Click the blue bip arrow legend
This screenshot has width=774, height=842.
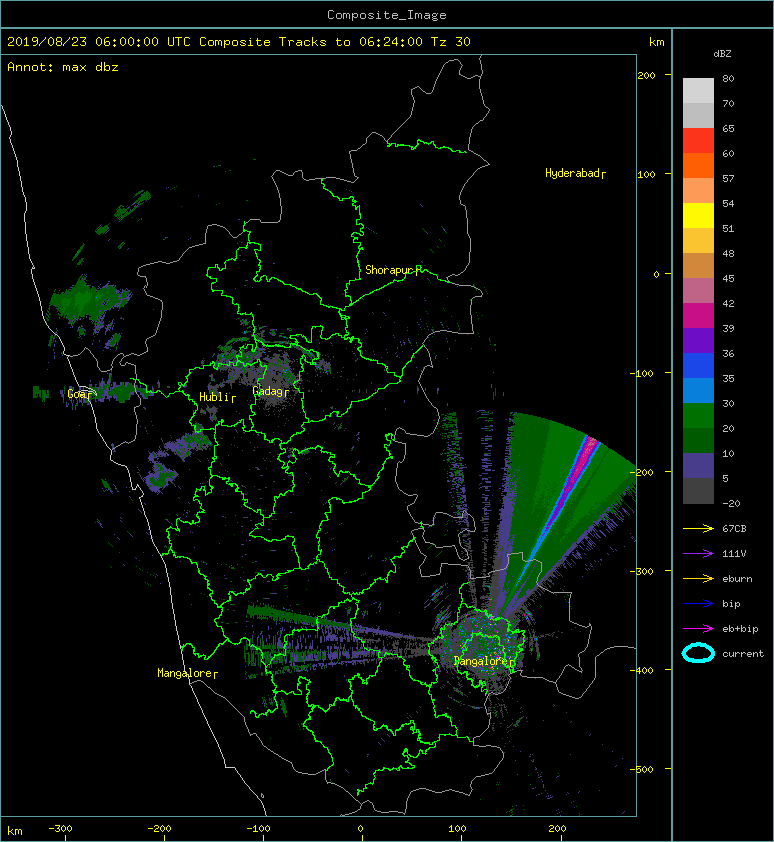698,604
